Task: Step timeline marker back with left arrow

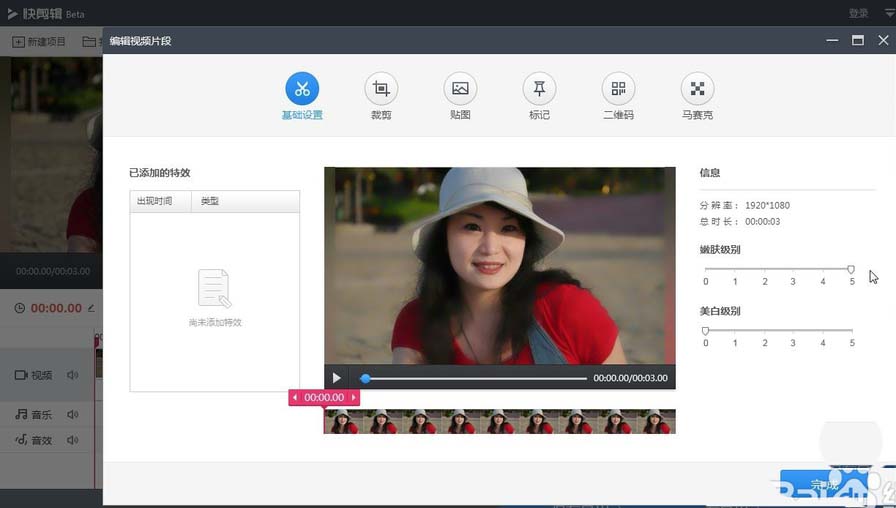Action: 295,397
